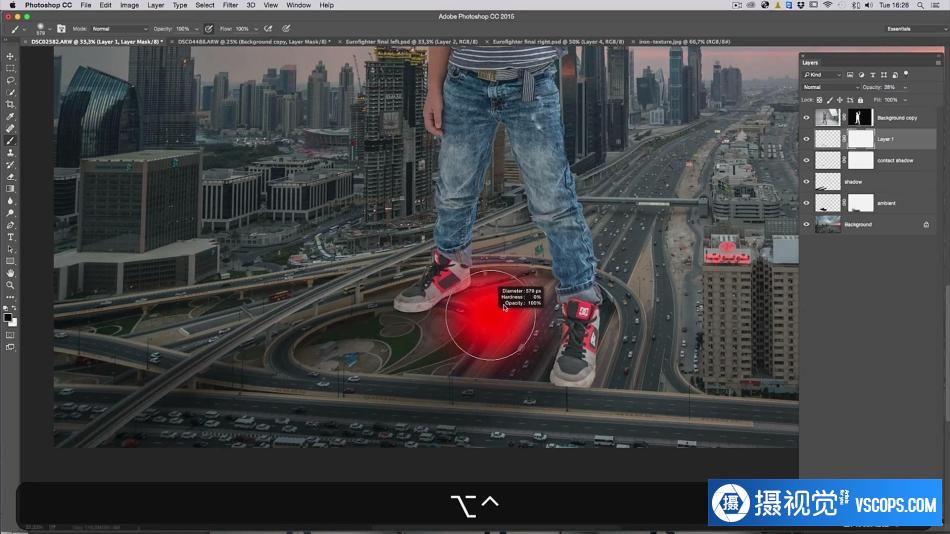This screenshot has width=950, height=534.
Task: Select the History Brush tool
Action: (10, 165)
